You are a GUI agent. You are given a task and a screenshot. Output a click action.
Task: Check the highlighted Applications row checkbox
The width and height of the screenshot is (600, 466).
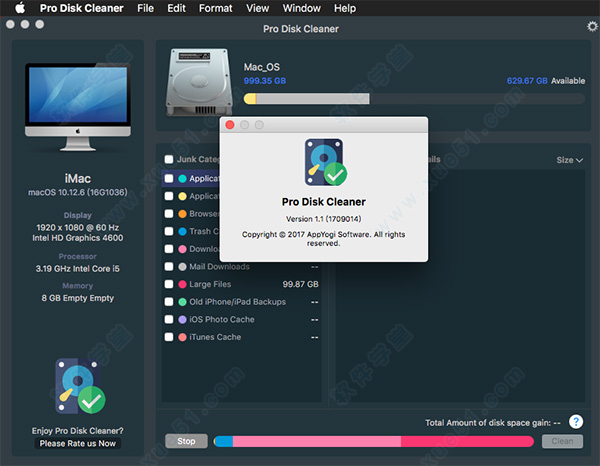[169, 179]
